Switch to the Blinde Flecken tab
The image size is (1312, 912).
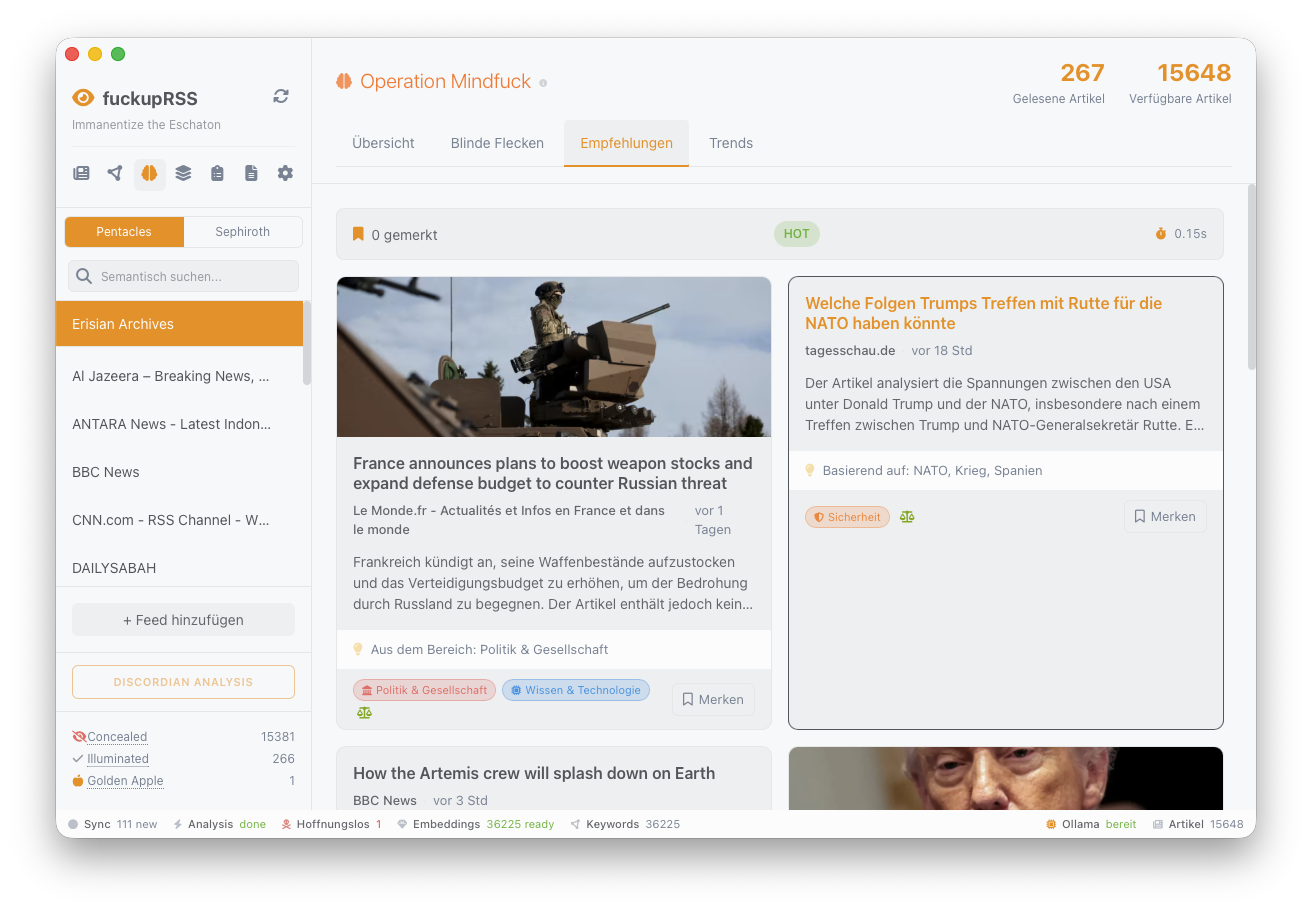click(x=497, y=143)
